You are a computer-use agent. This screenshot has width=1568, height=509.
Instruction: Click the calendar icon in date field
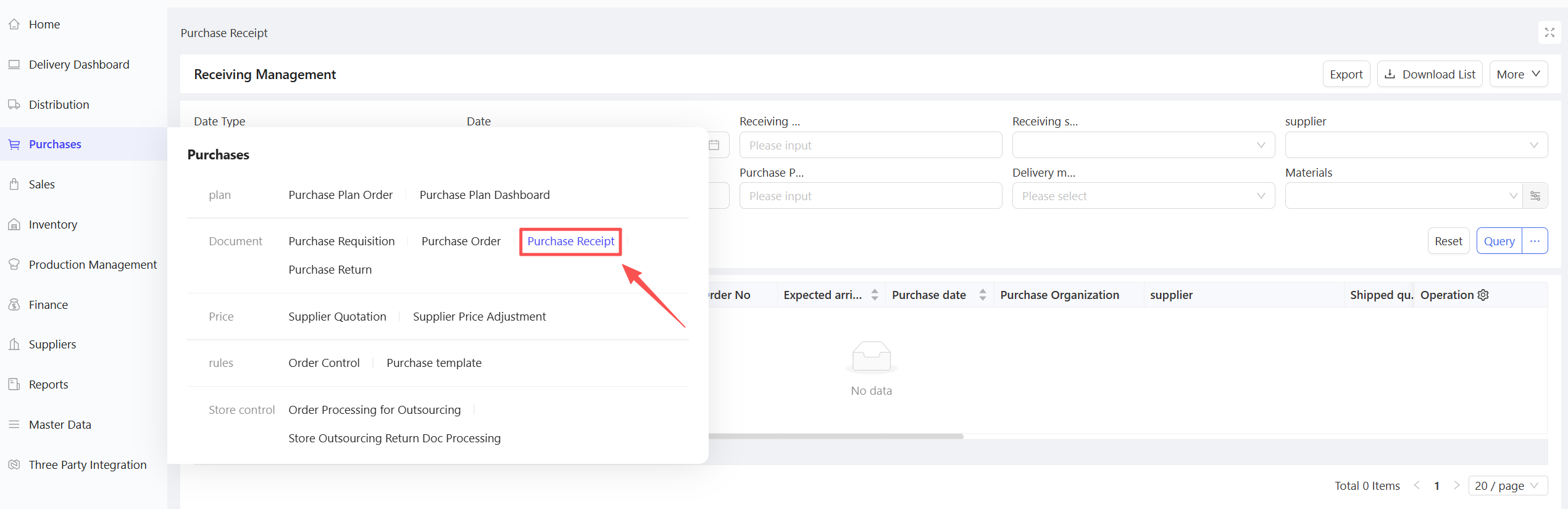pos(714,145)
